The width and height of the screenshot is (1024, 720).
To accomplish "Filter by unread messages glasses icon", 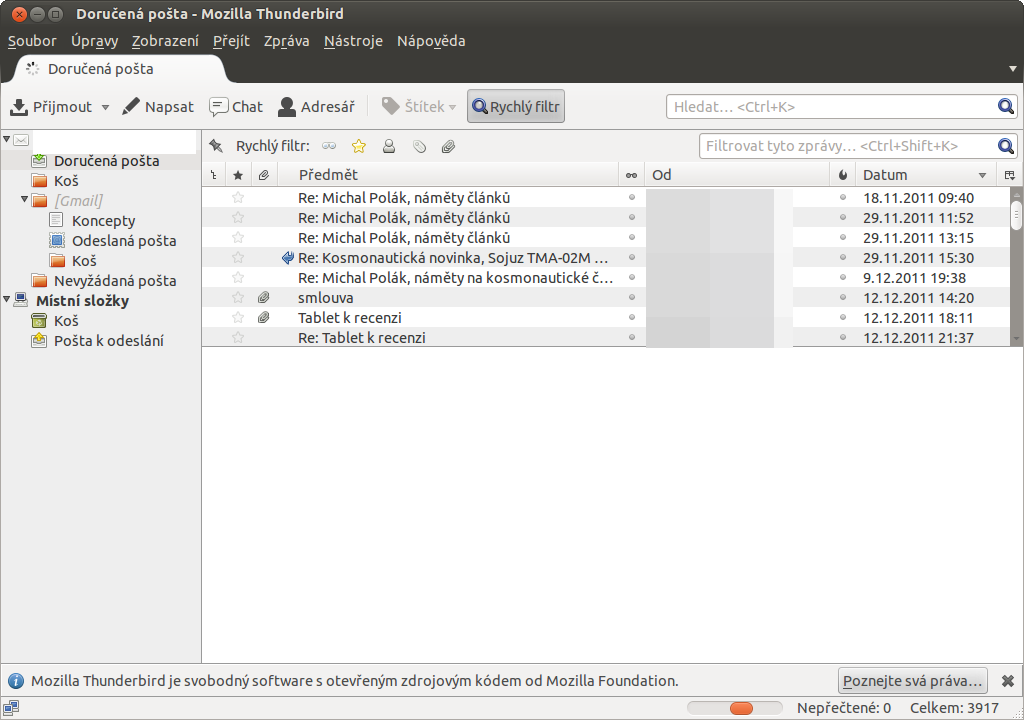I will point(329,146).
